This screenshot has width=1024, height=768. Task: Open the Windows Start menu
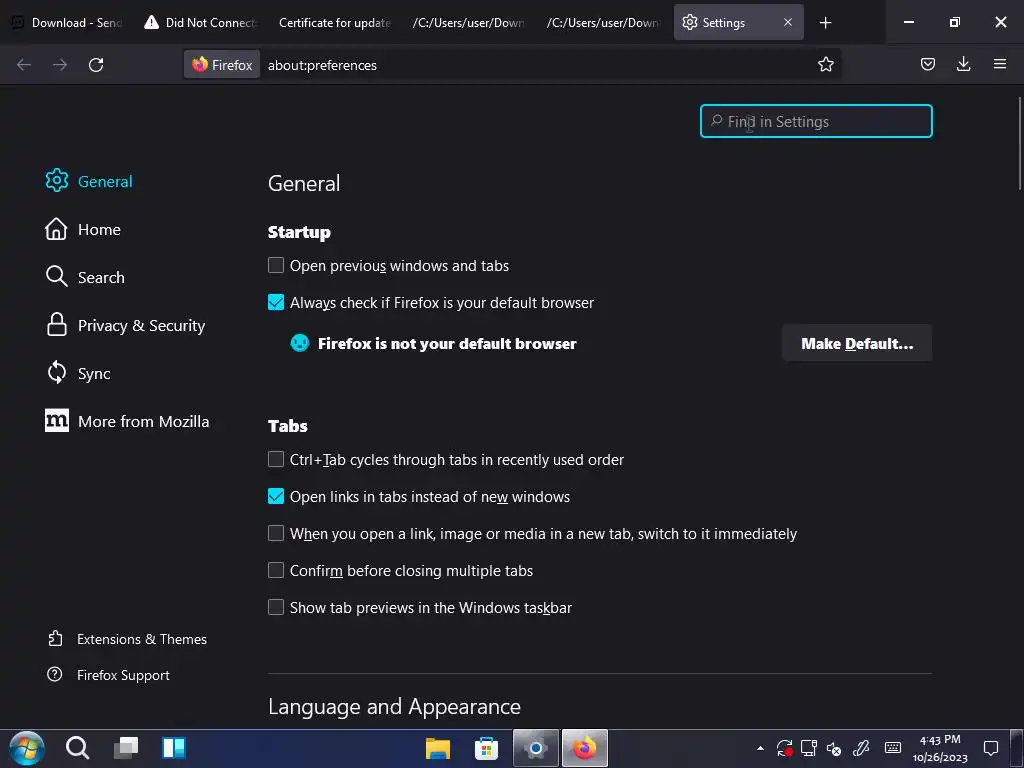27,748
